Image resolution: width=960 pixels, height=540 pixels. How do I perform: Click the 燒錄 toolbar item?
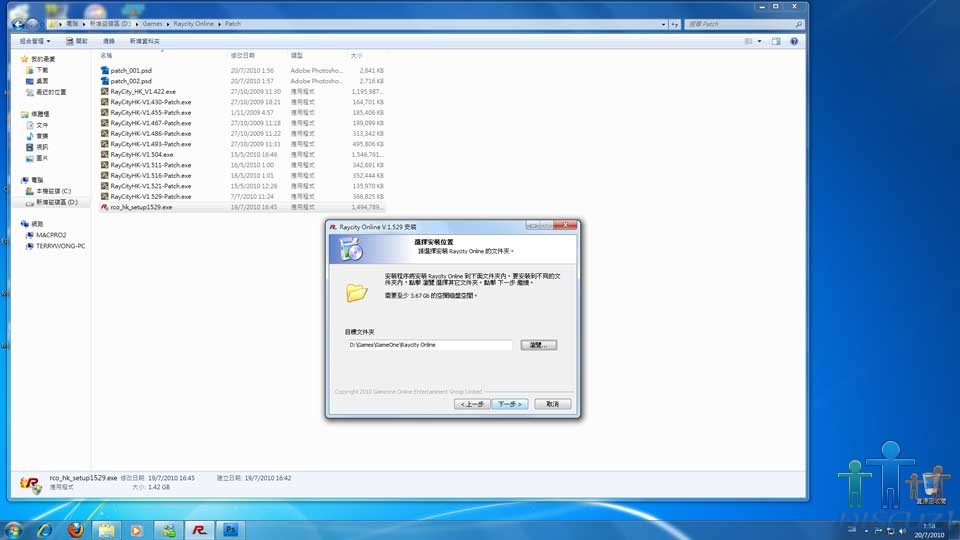(x=108, y=41)
